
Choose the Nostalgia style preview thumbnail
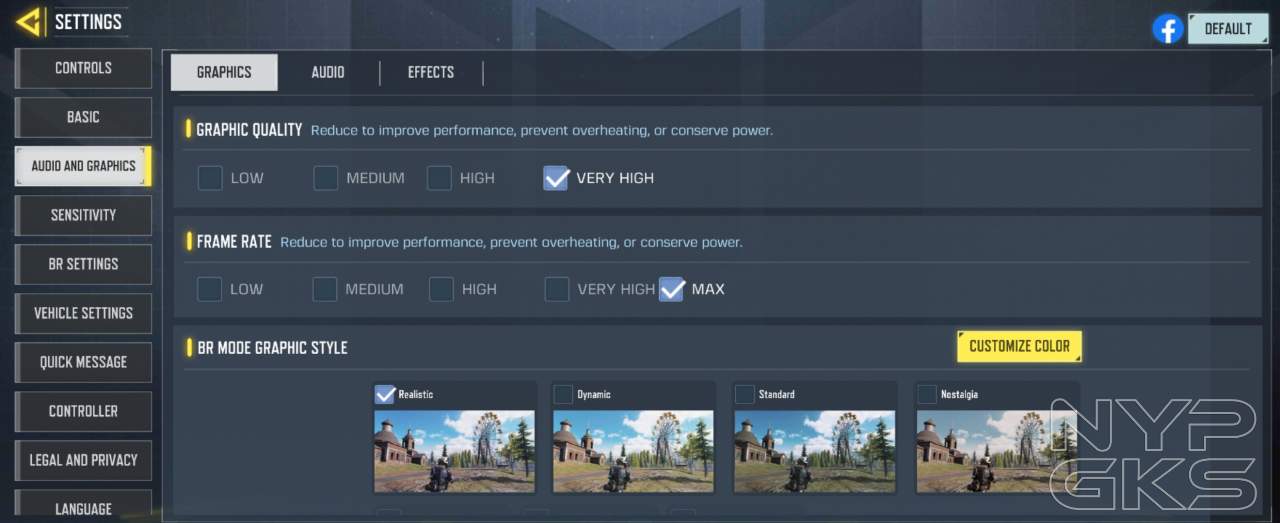pos(997,450)
